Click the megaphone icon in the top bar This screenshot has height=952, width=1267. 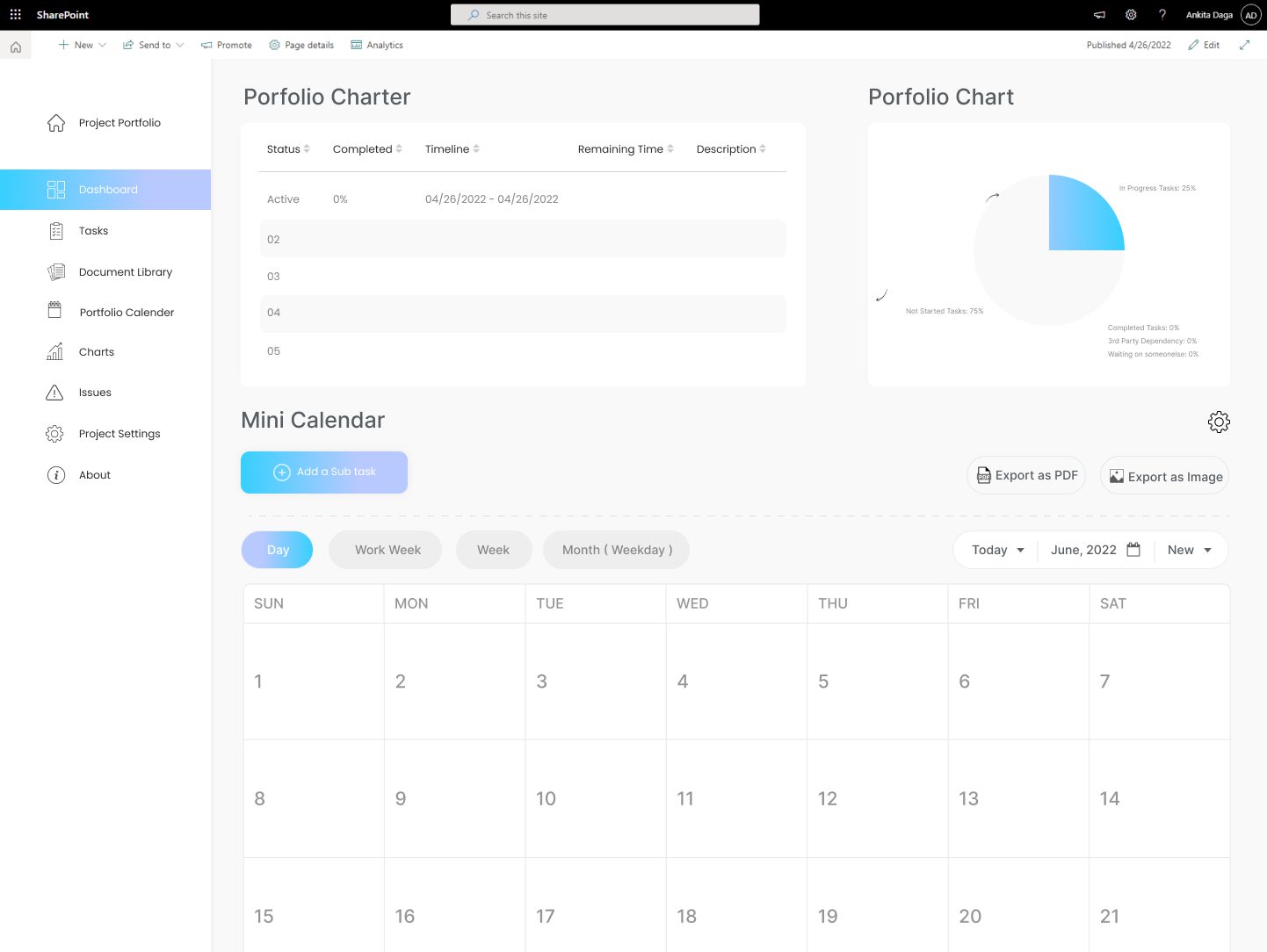point(1099,15)
